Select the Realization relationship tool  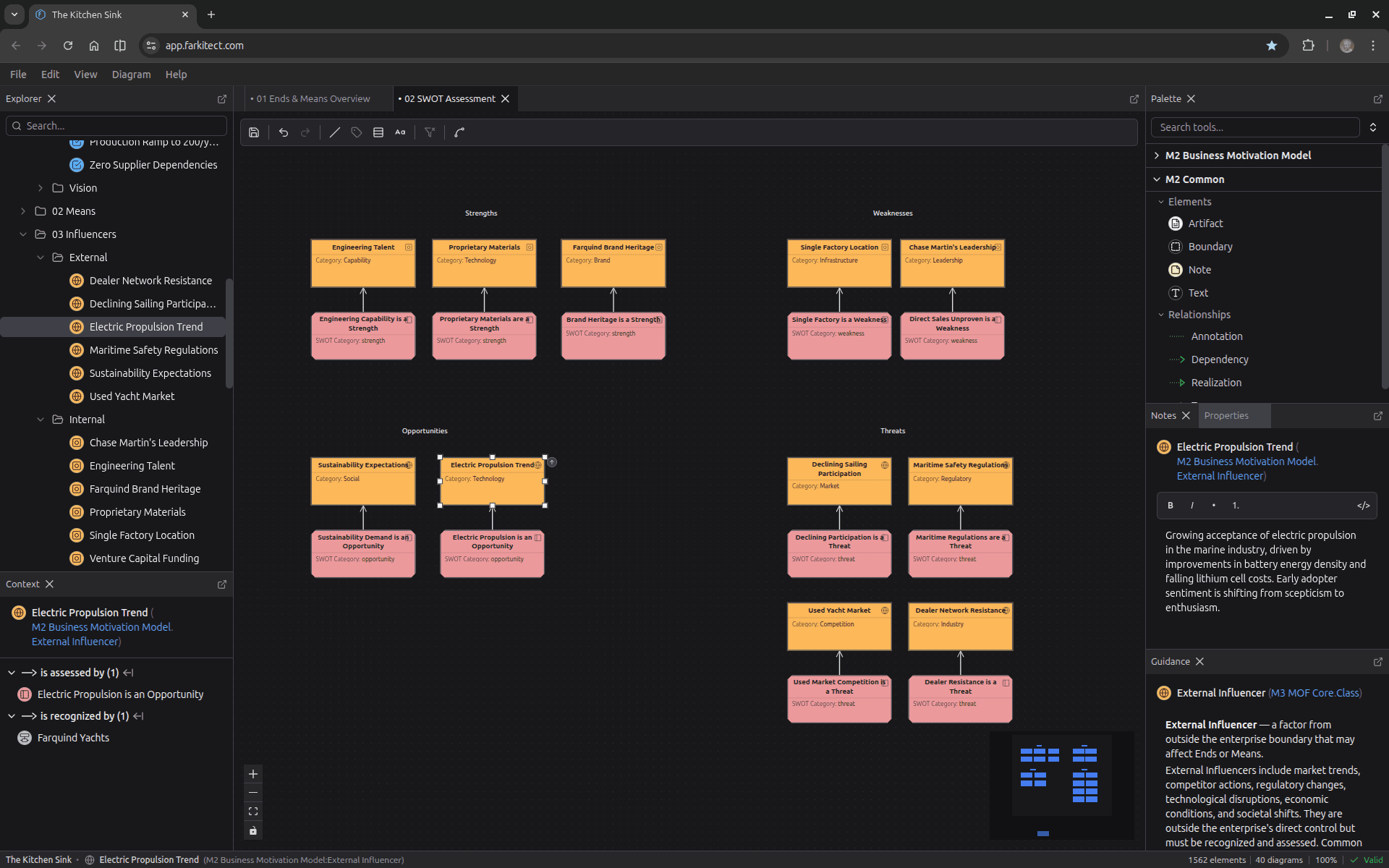click(1205, 383)
